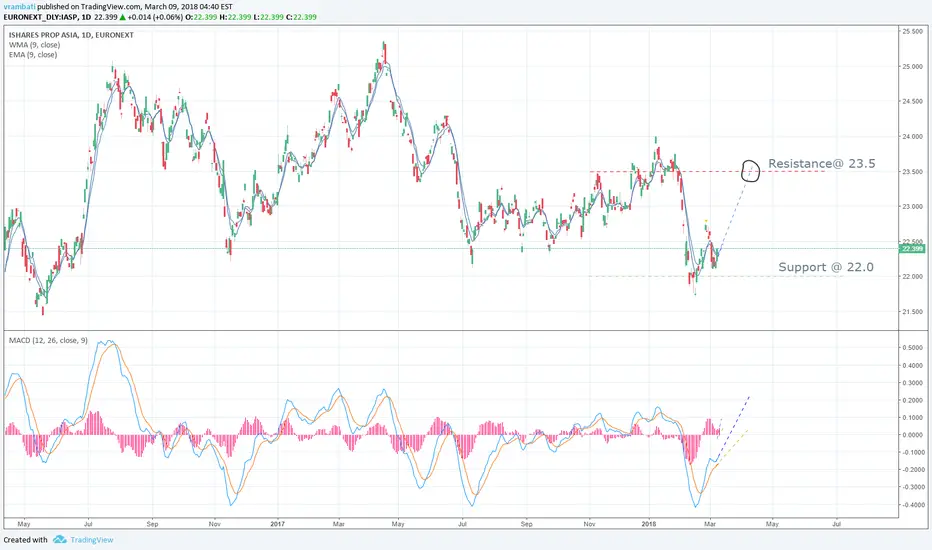Select the 'WMA (9, close)' indicator label
The width and height of the screenshot is (932, 550).
click(34, 45)
